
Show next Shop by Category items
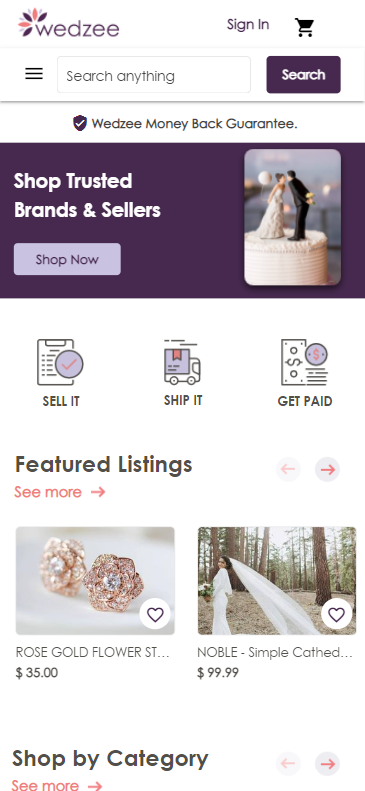(x=328, y=764)
